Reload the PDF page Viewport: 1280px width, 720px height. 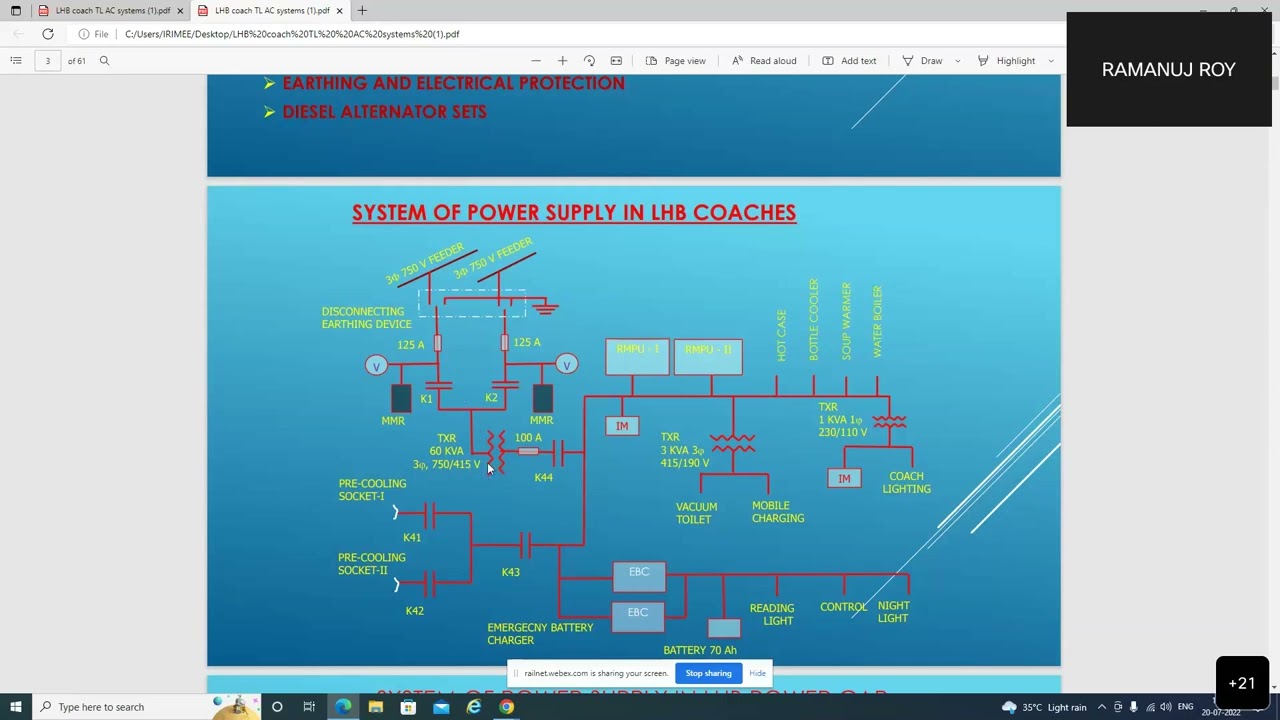point(47,34)
